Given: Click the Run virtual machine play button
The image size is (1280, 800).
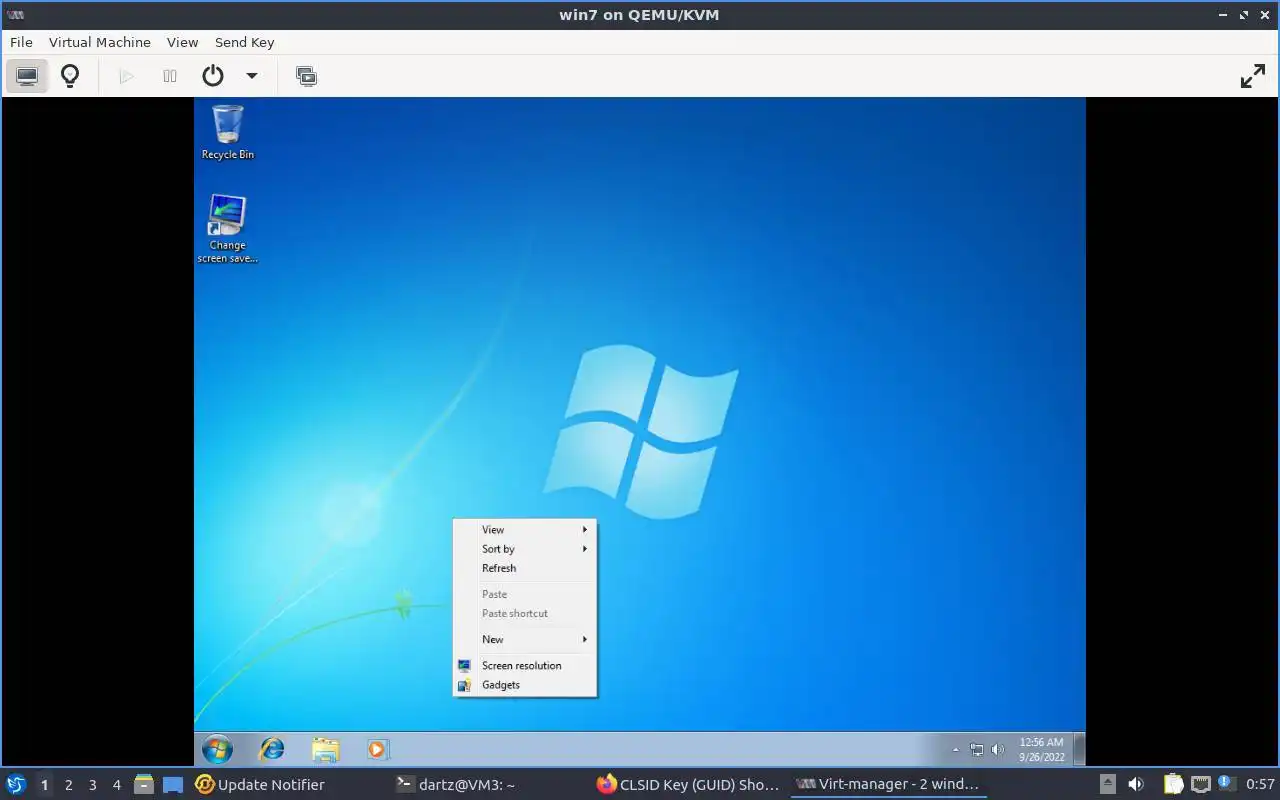Looking at the screenshot, I should point(126,76).
